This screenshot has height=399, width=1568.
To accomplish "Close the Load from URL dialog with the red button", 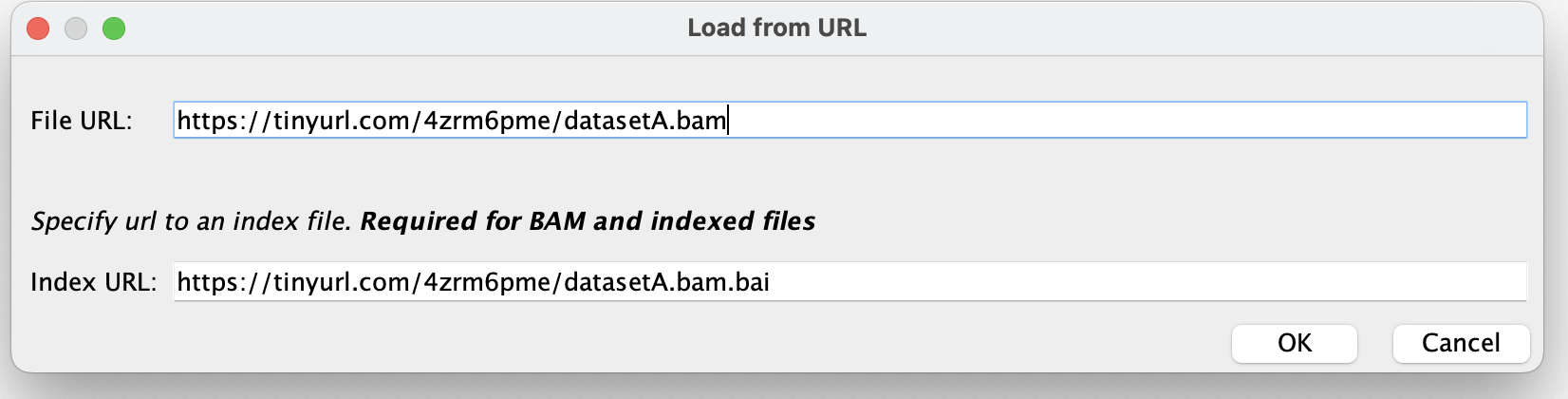I will click(38, 28).
